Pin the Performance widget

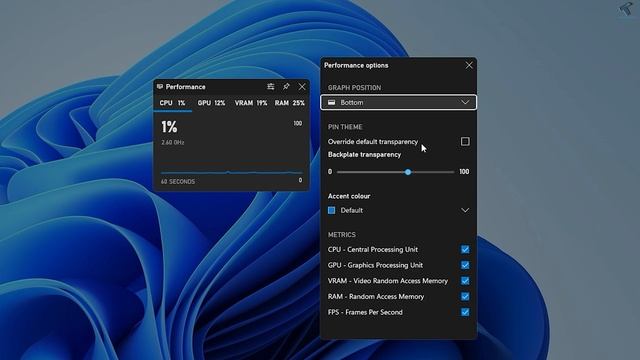tap(286, 87)
